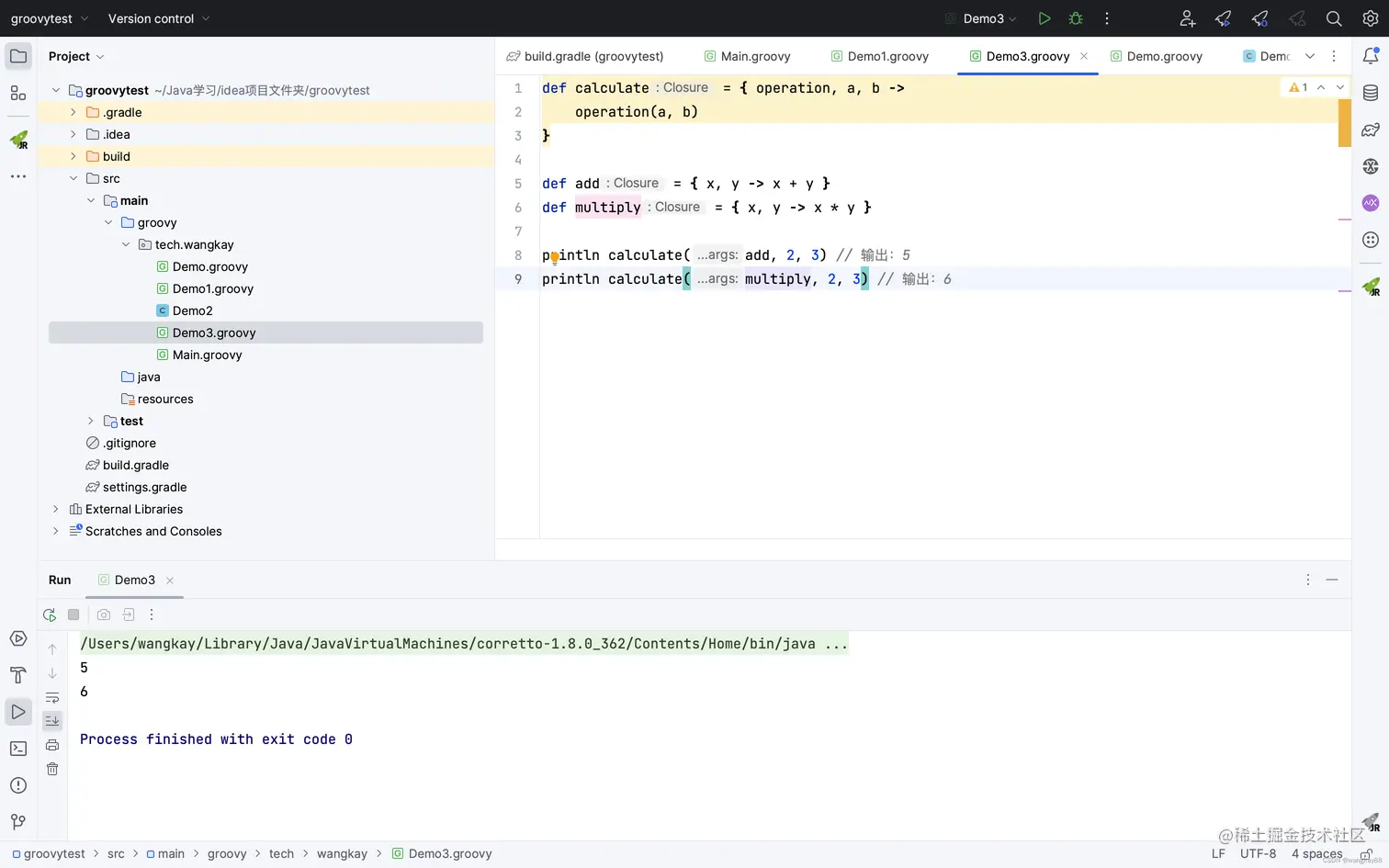Open the Gradle tool window
Viewport: 1389px width, 868px height.
[1371, 130]
